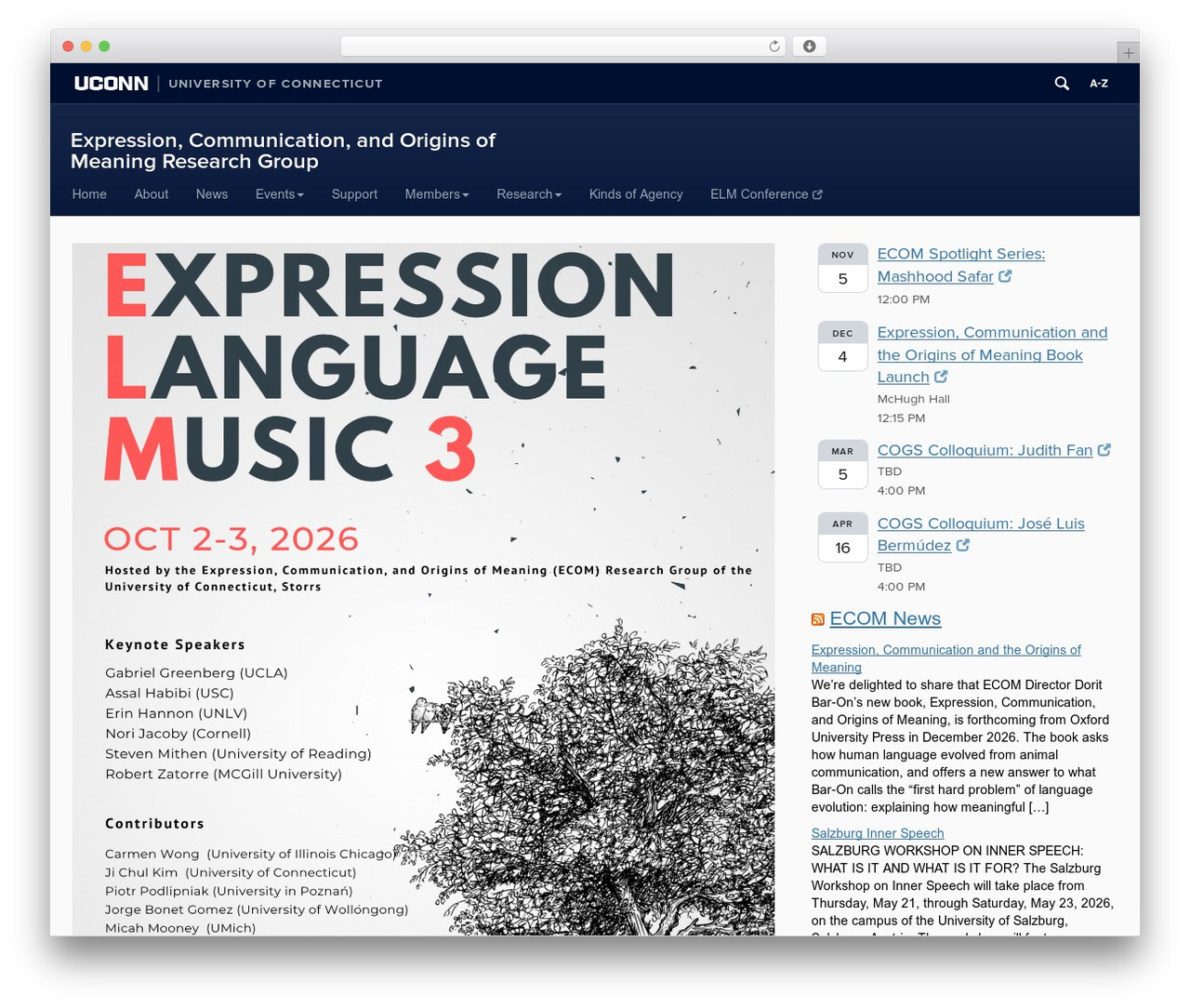Open the A-Z index link
This screenshot has height=1008, width=1190.
click(x=1099, y=83)
